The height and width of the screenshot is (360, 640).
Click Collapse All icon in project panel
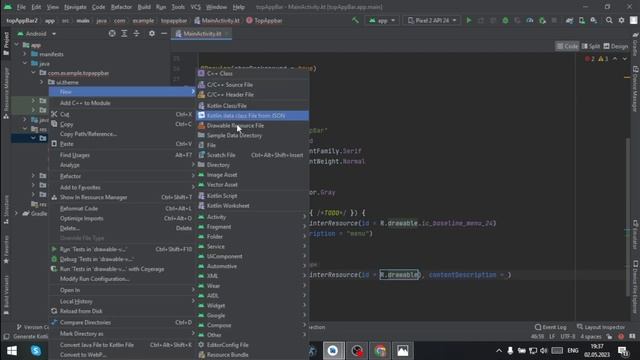click(136, 33)
